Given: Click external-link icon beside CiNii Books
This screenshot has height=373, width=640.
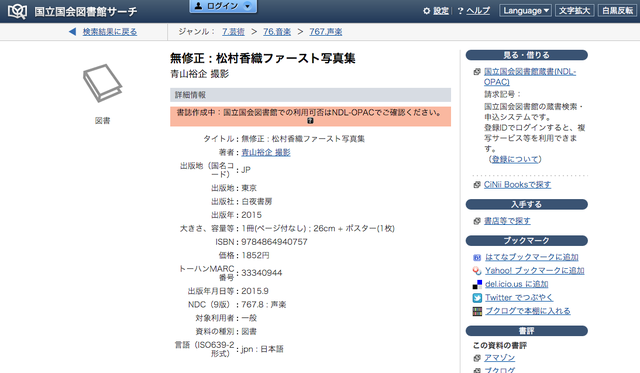Looking at the screenshot, I should (x=477, y=185).
